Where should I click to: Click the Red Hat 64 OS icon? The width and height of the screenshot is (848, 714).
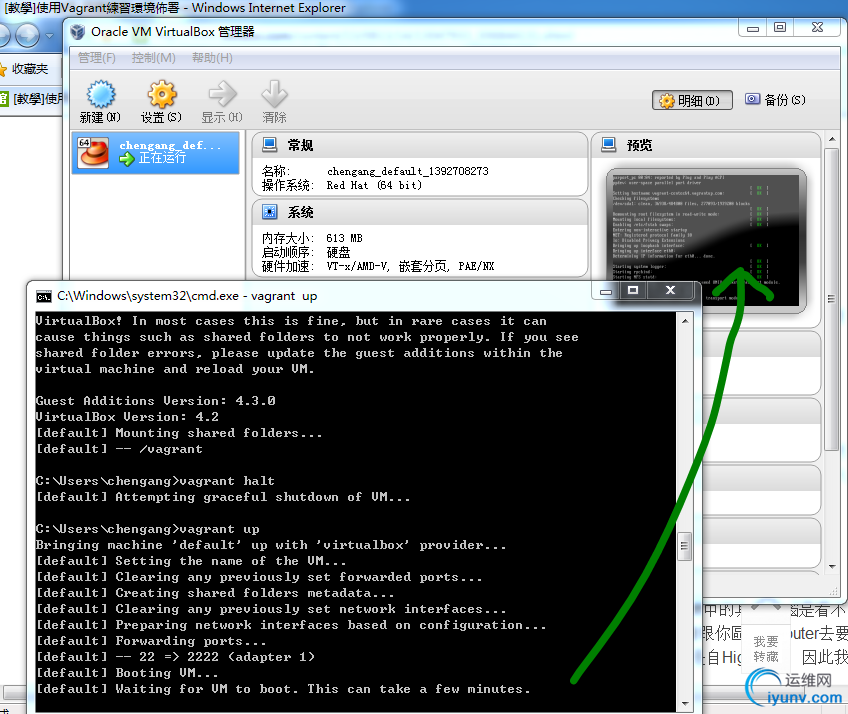pos(92,153)
